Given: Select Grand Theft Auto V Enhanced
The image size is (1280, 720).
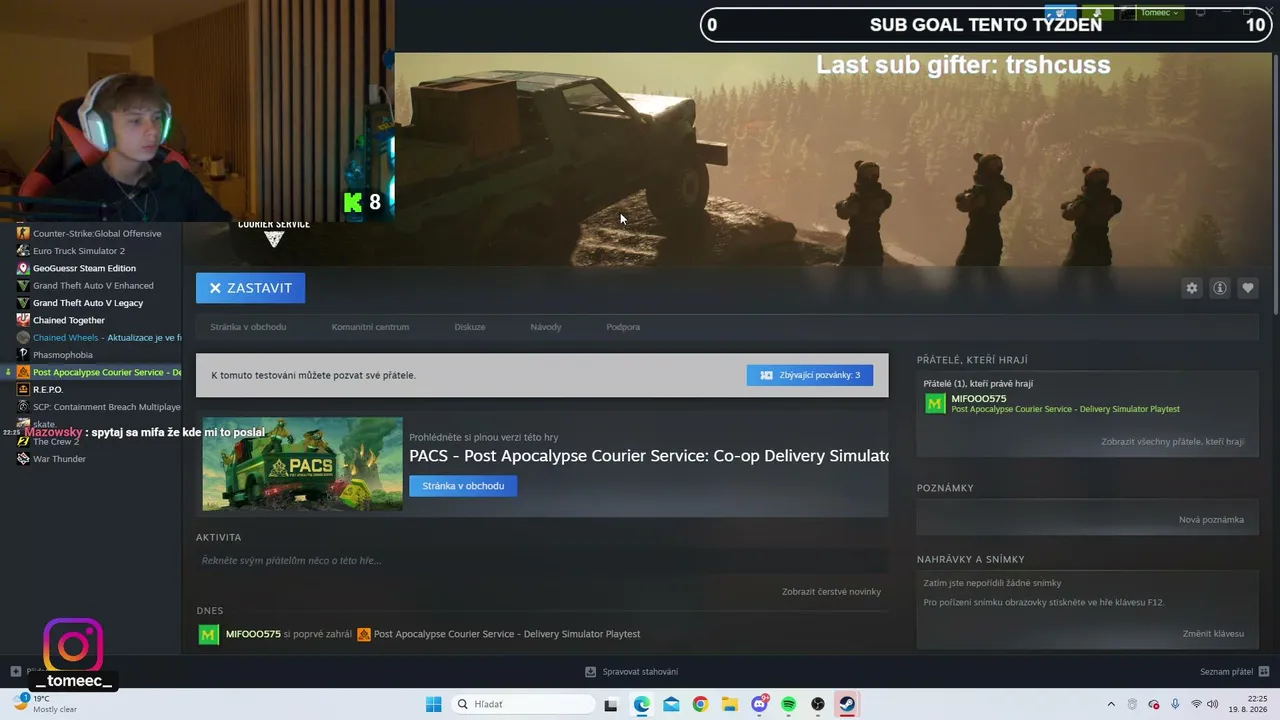Looking at the screenshot, I should [x=93, y=286].
